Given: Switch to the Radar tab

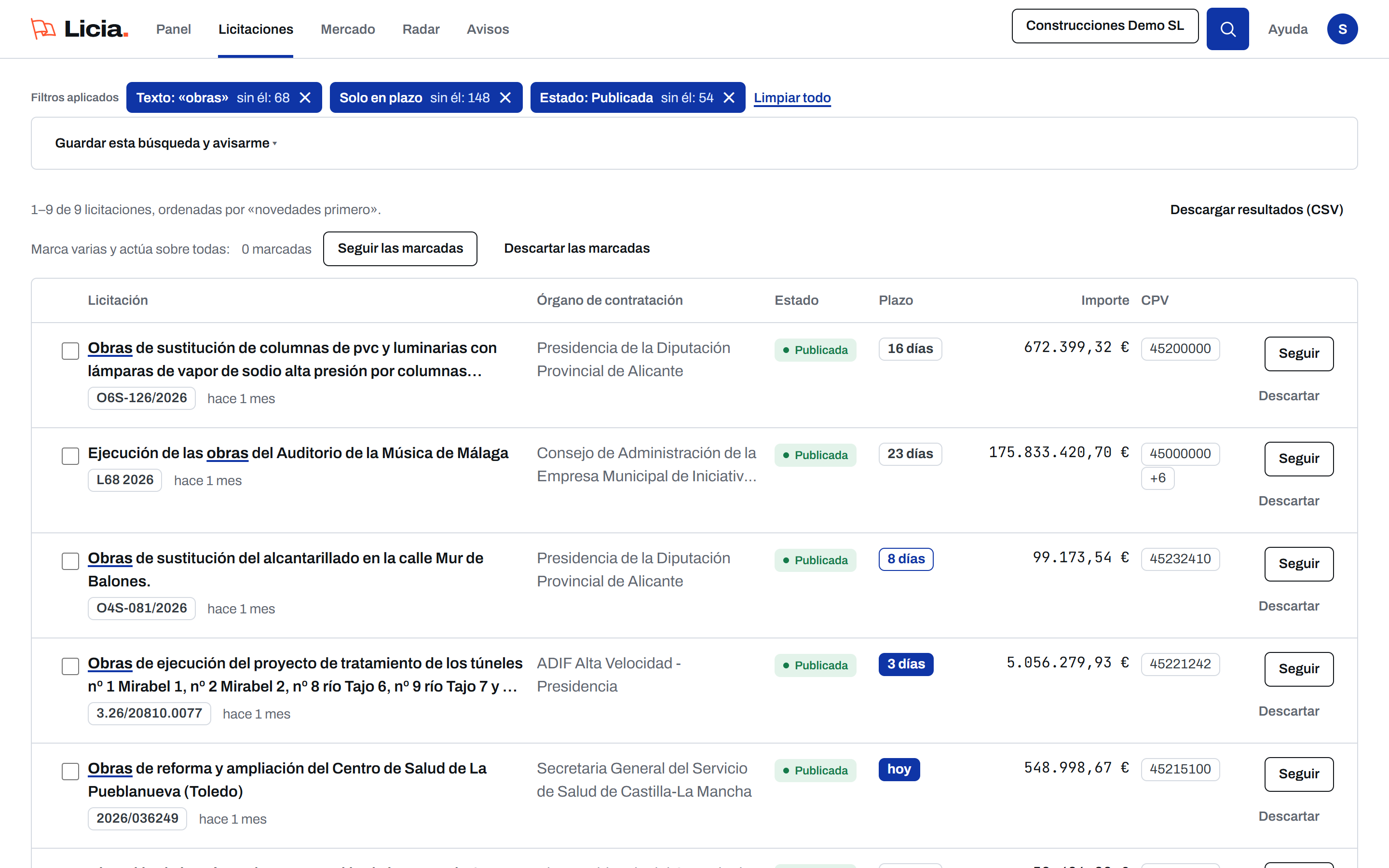Looking at the screenshot, I should pyautogui.click(x=421, y=29).
